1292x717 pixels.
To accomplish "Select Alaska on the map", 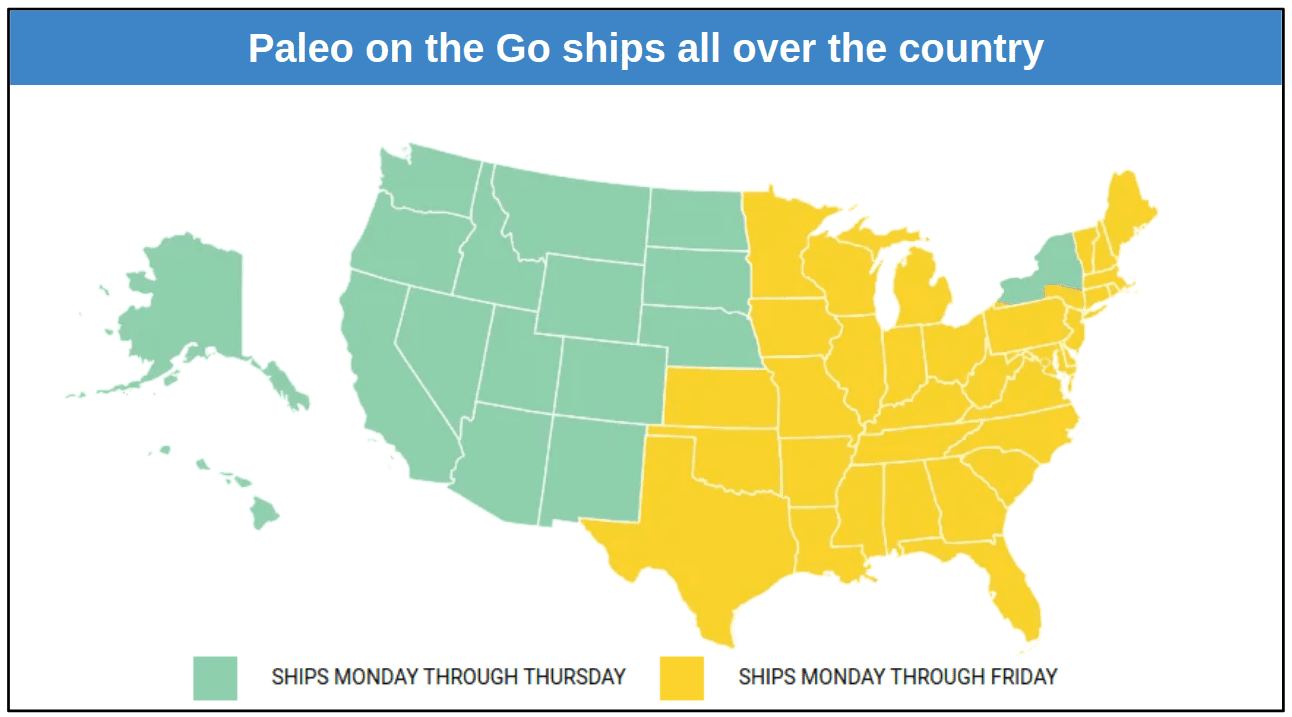I will point(185,310).
